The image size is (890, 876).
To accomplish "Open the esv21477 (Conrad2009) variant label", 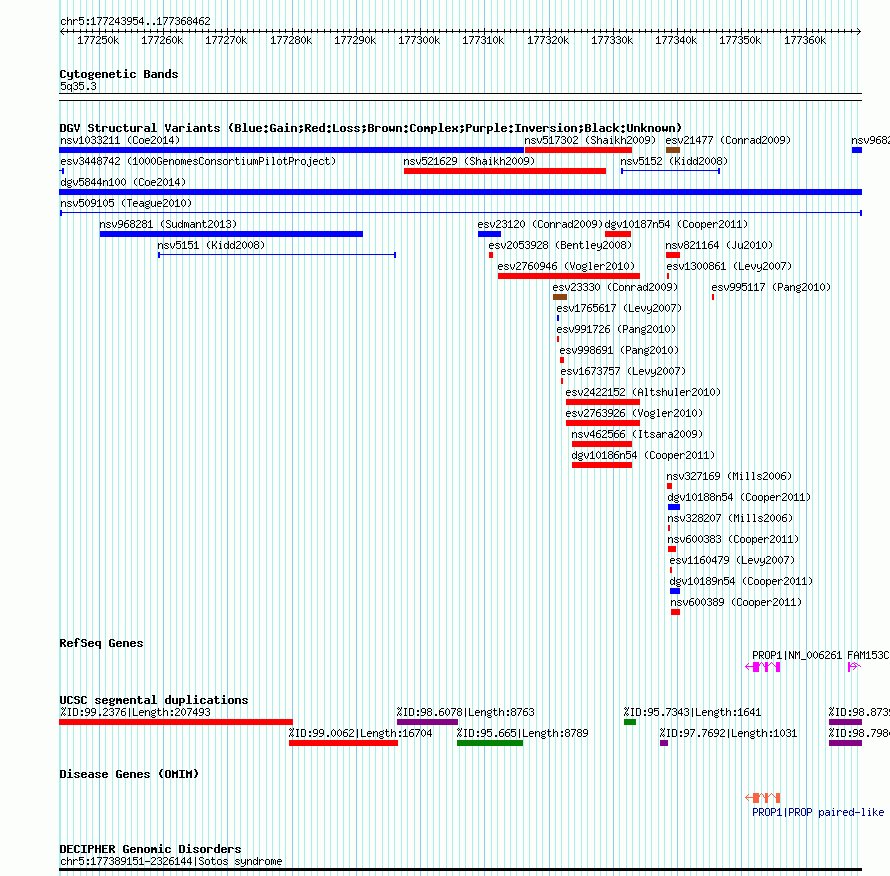I will 728,140.
